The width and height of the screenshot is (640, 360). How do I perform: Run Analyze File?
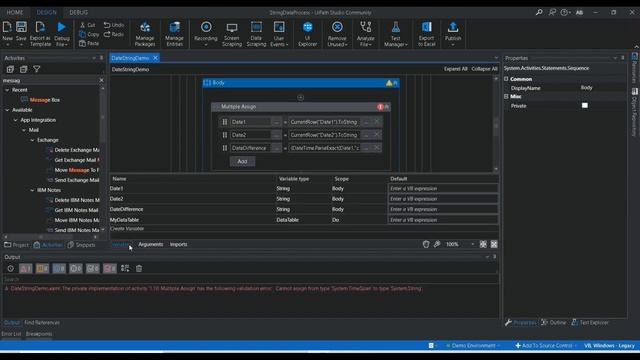click(x=365, y=33)
